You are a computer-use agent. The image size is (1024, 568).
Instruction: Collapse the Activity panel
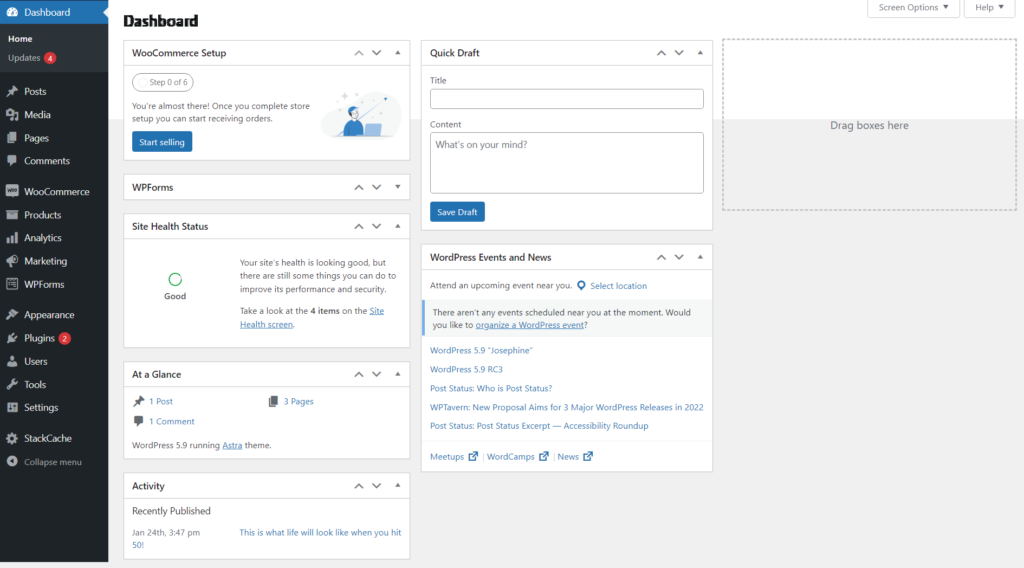(x=398, y=486)
